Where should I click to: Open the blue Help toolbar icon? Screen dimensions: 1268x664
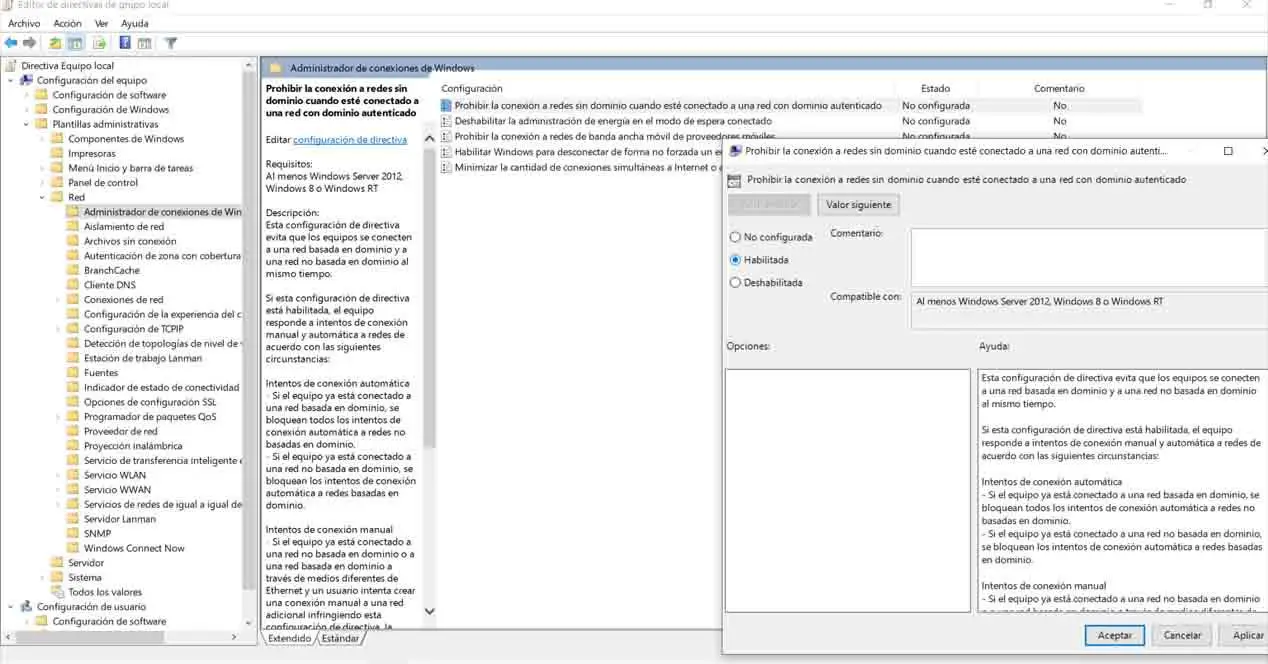[x=125, y=43]
